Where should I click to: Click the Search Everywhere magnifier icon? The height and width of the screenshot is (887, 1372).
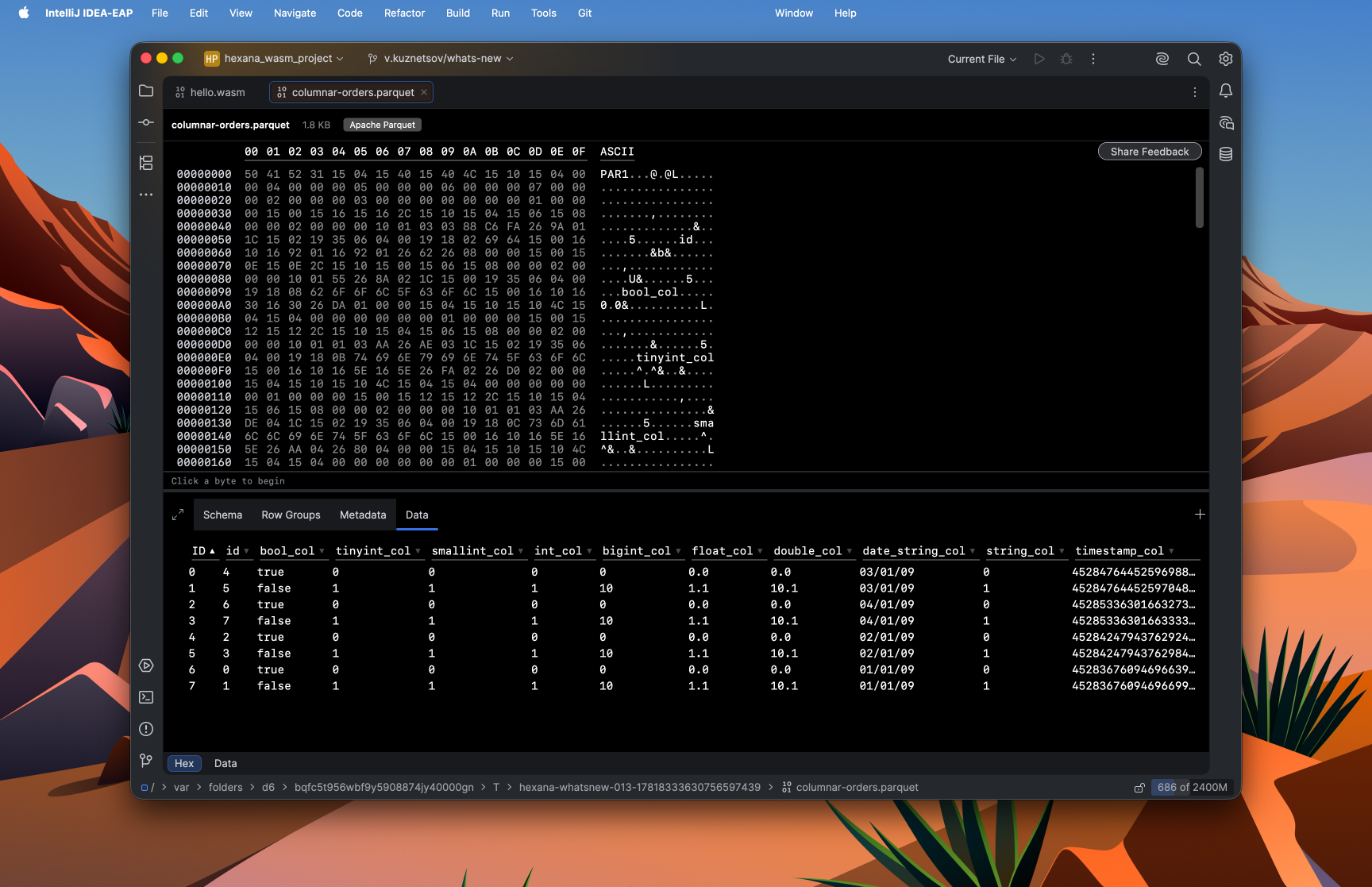tap(1194, 59)
